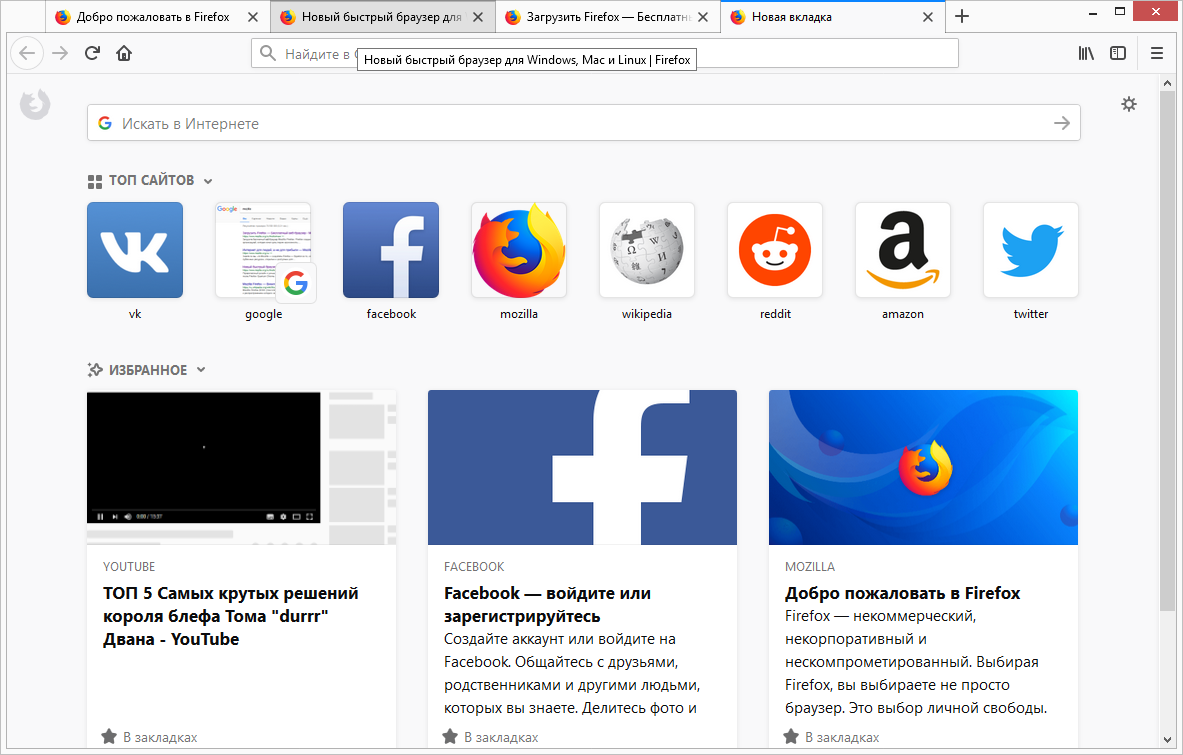Click the gray Firefox logo at top left
The height and width of the screenshot is (755, 1183).
35,104
